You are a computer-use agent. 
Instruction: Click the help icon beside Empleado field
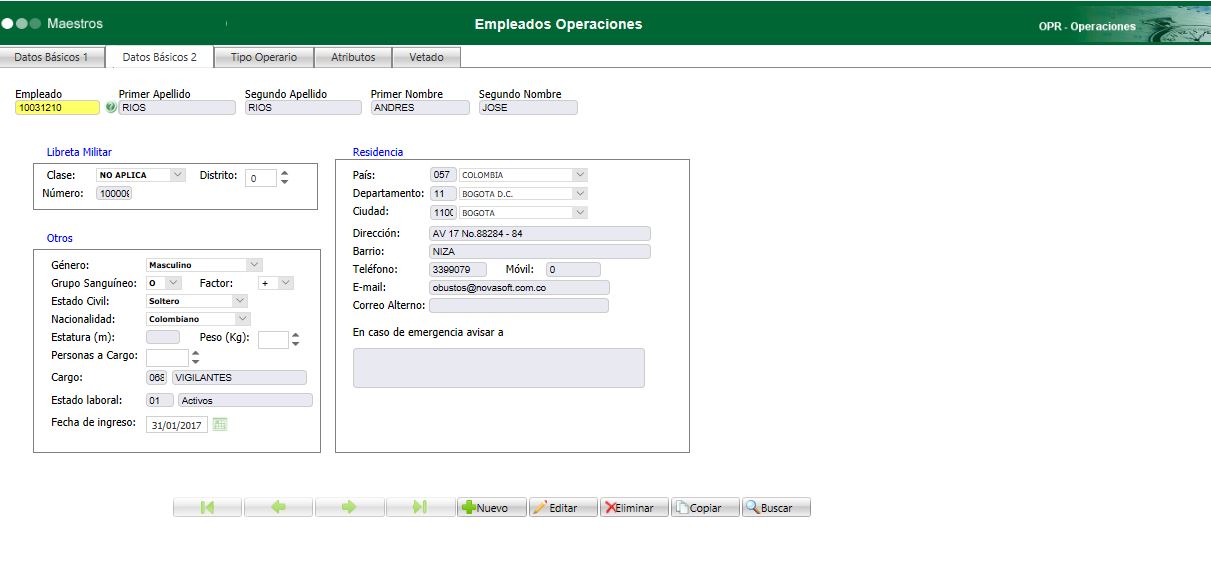(110, 107)
